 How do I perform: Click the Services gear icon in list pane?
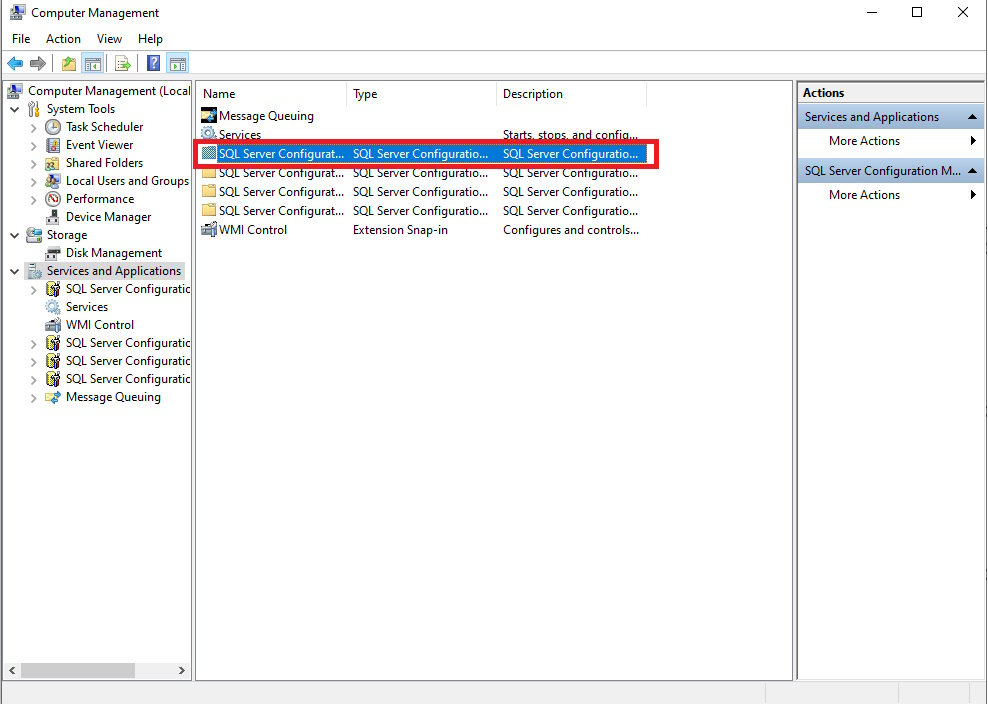pyautogui.click(x=209, y=132)
